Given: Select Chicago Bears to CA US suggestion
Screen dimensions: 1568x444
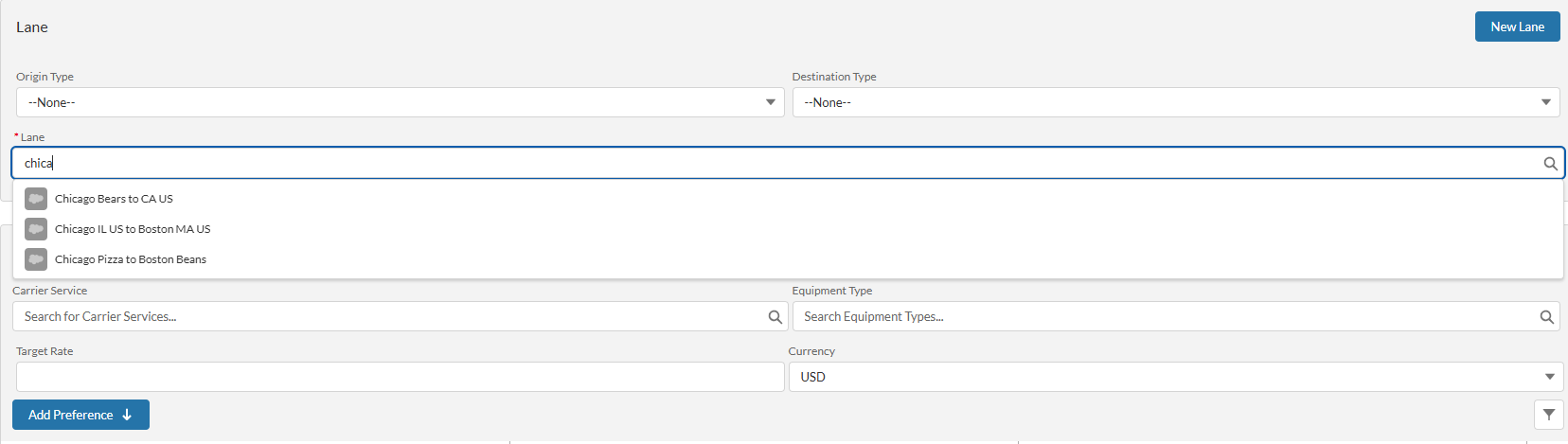Looking at the screenshot, I should (x=788, y=199).
